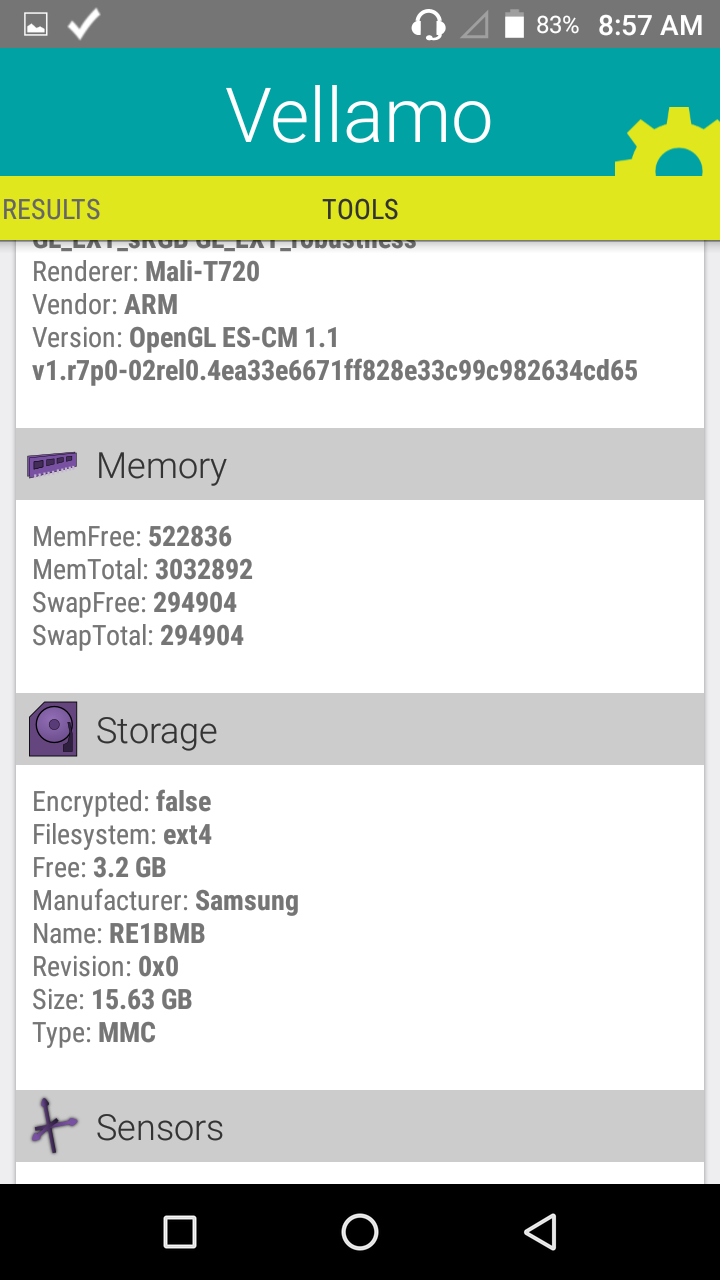Select the TOOLS tab
The width and height of the screenshot is (720, 1280).
[x=360, y=209]
